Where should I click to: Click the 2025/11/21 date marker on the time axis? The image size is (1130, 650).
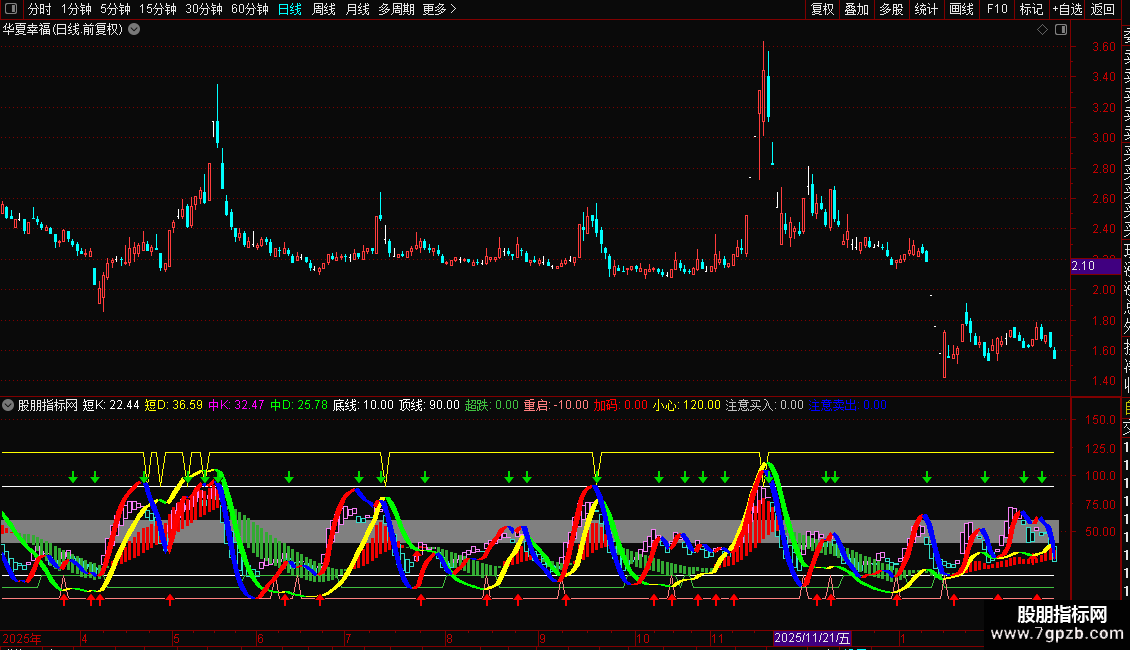[x=812, y=637]
